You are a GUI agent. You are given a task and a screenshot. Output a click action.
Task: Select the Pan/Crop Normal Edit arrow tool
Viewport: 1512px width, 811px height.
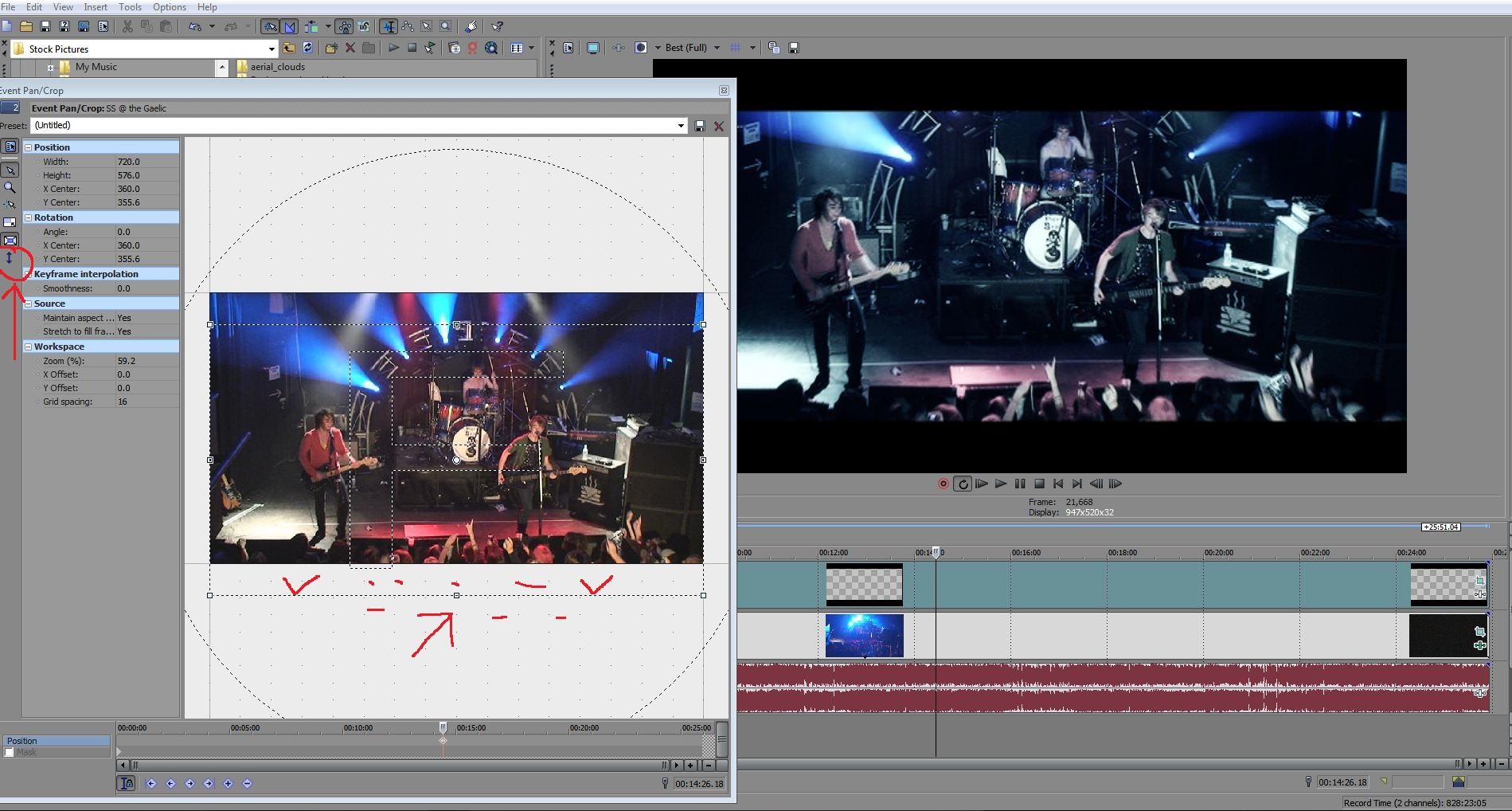point(10,170)
